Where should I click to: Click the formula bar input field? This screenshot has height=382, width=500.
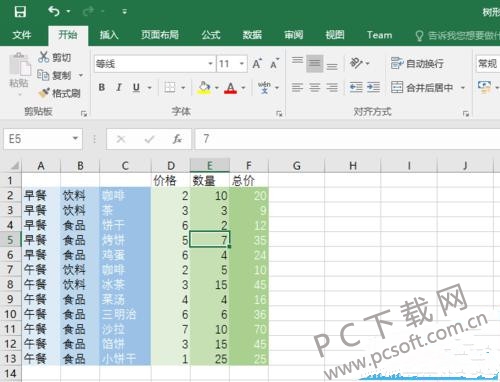[347, 139]
